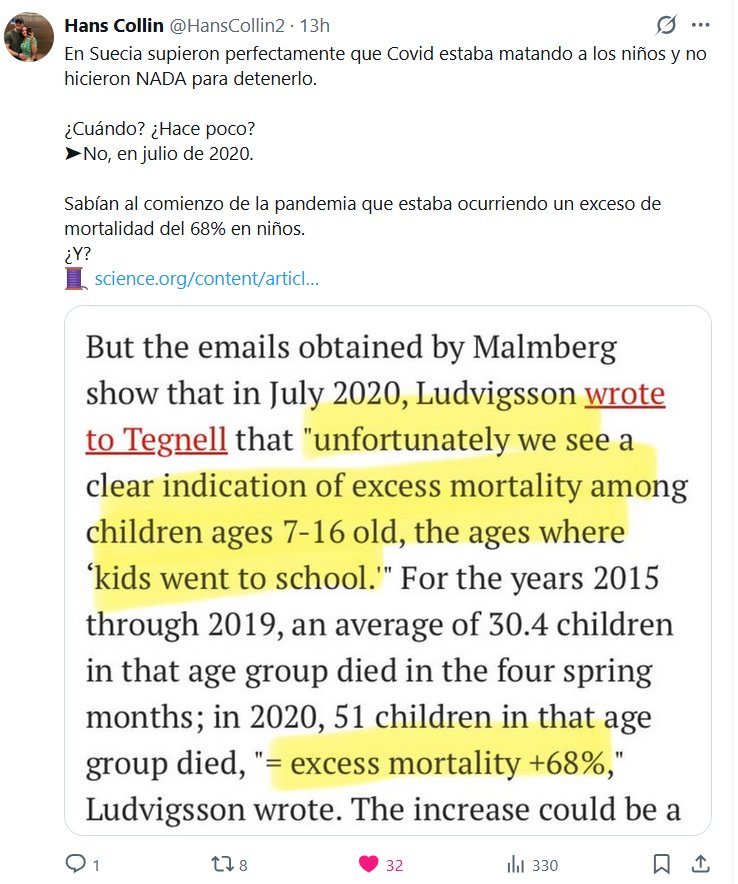This screenshot has height=884, width=738.
Task: Click the reply speech bubble icon
Action: tap(75, 863)
